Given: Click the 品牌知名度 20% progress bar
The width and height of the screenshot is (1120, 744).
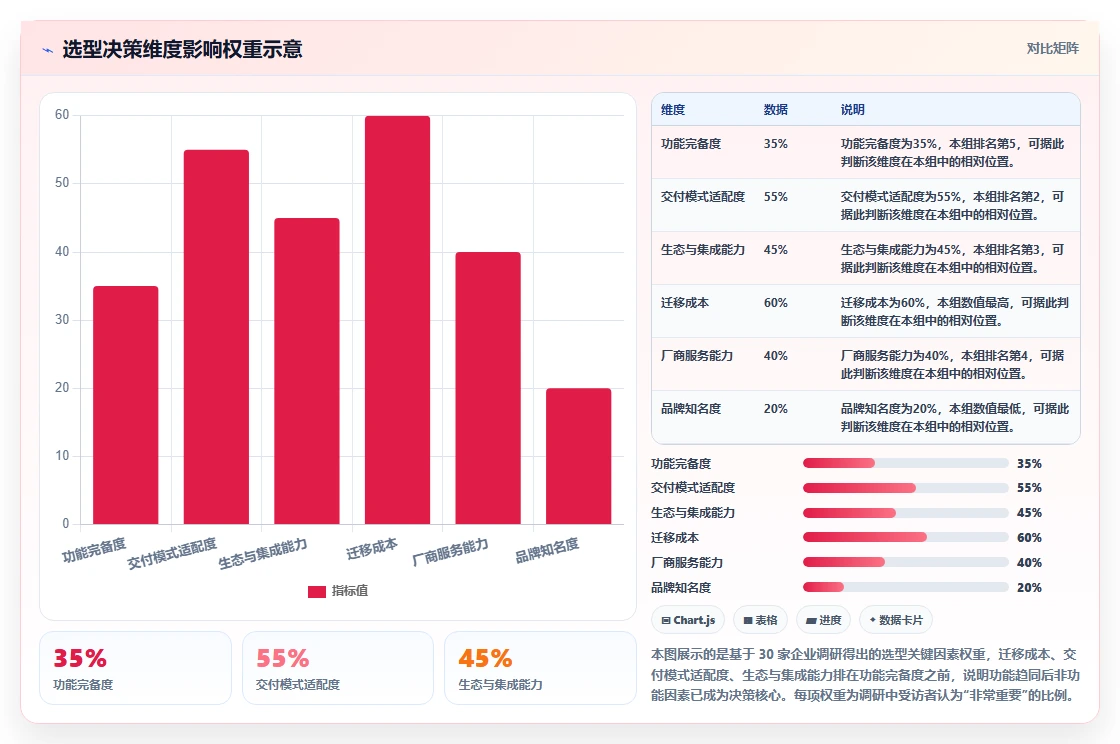Looking at the screenshot, I should [x=906, y=588].
